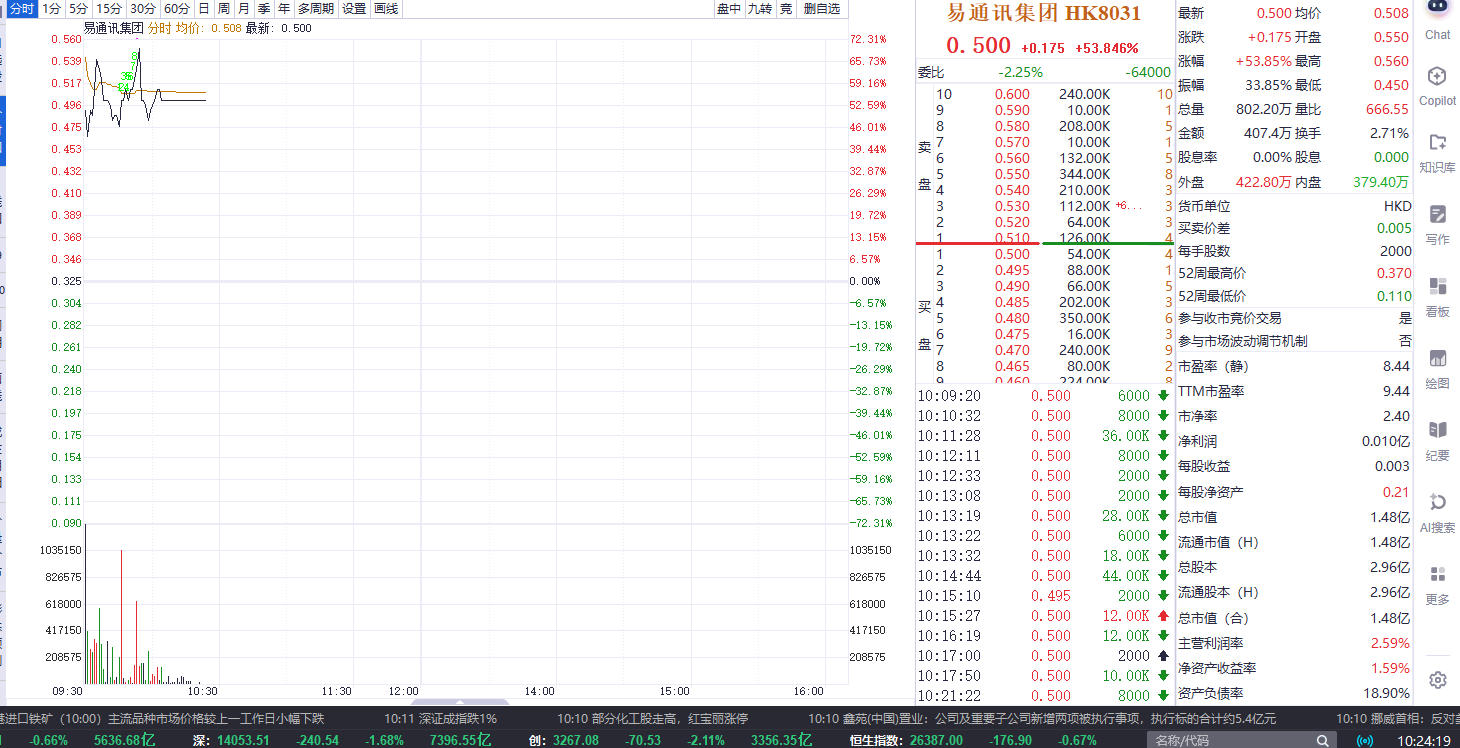This screenshot has height=748, width=1460.
Task: Open the 鑫苑(中国)置业 news headline
Action: [1043, 719]
